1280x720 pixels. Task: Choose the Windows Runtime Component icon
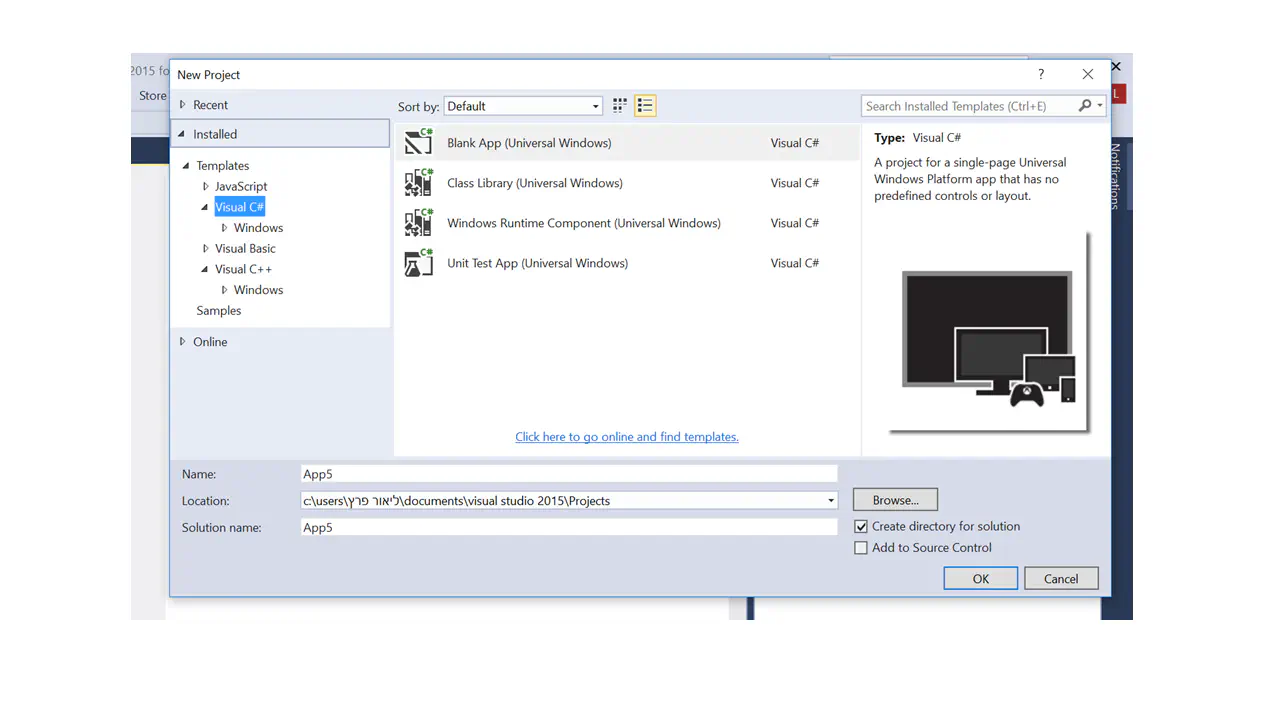click(418, 223)
